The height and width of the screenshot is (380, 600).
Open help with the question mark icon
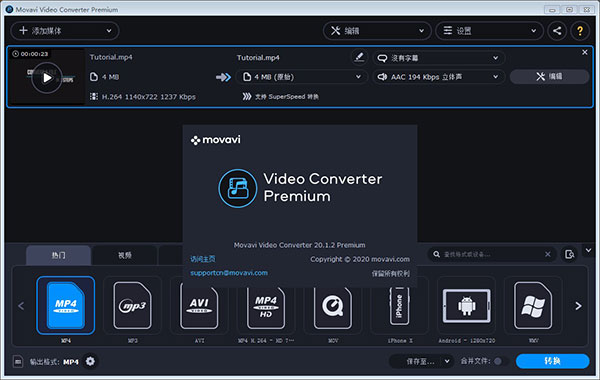pos(580,31)
